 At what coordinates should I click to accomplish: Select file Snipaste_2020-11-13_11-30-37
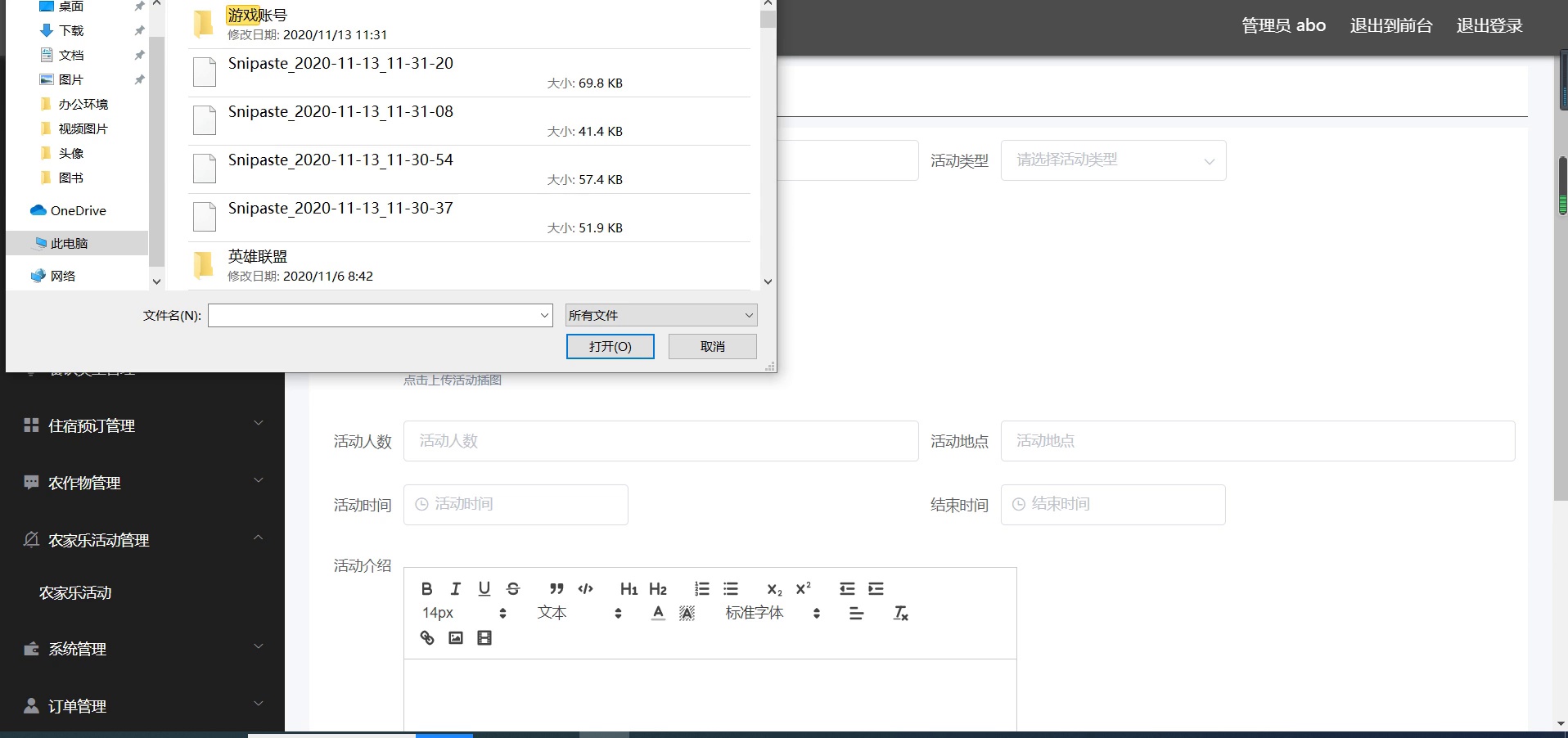469,218
